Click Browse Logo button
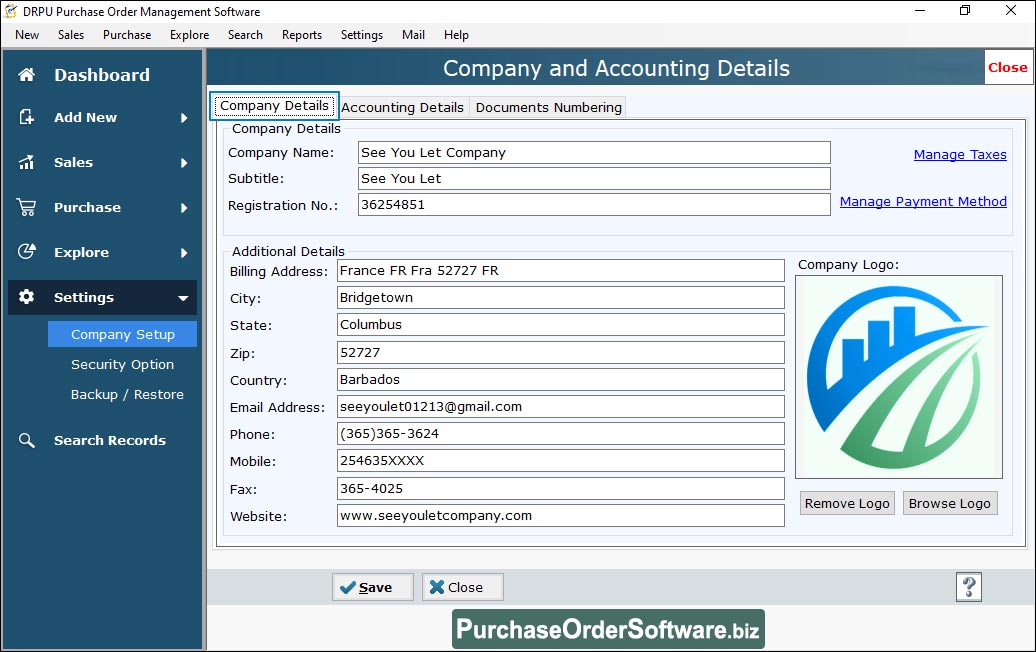The height and width of the screenshot is (652, 1036). (949, 503)
